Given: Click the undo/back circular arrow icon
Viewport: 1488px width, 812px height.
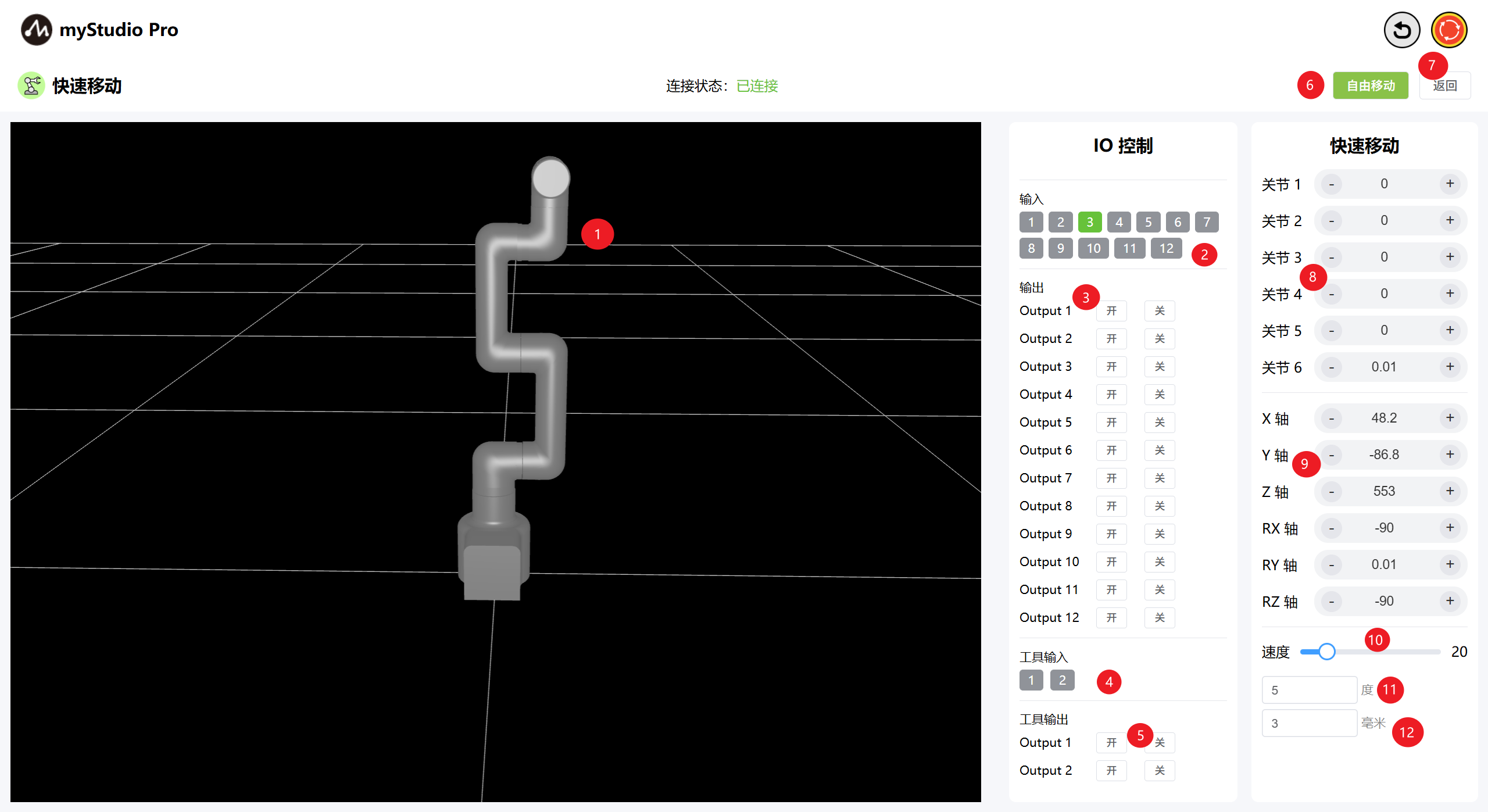Looking at the screenshot, I should (x=1401, y=30).
